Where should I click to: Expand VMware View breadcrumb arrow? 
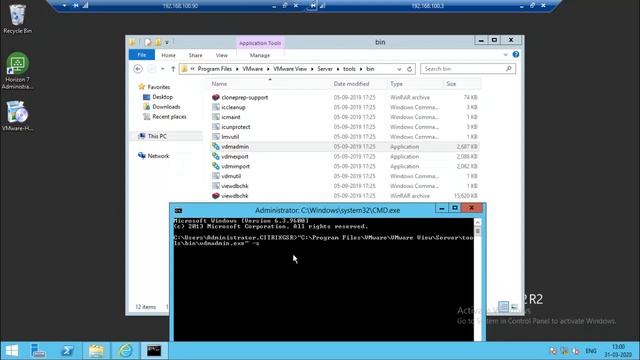pyautogui.click(x=312, y=69)
